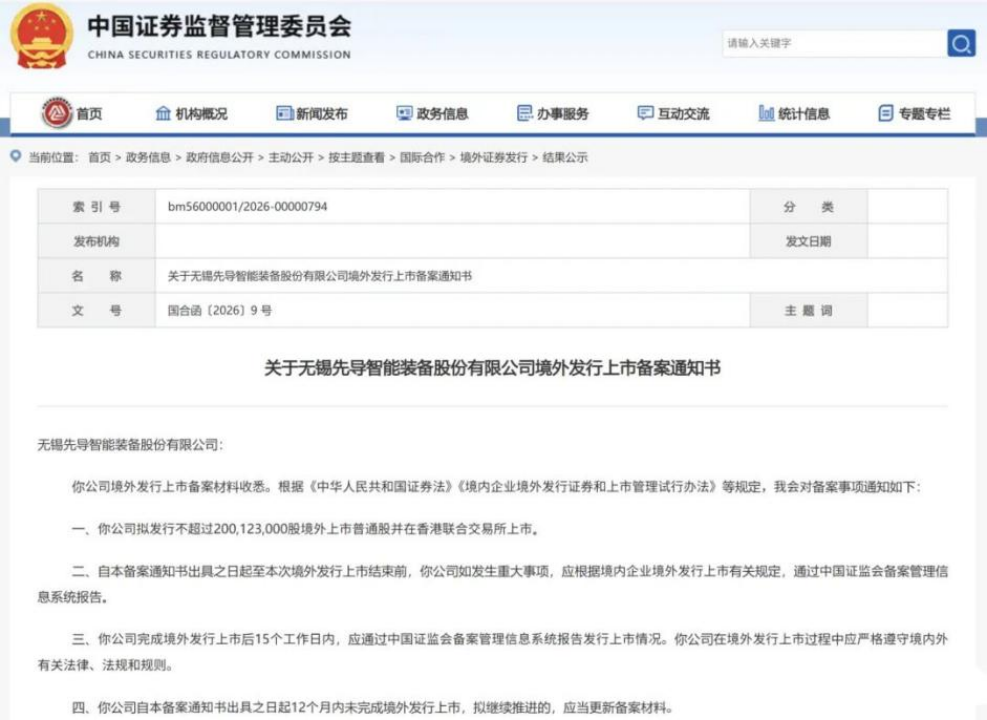Click the addressee line 无锡先导智能装备股份有限公司
This screenshot has width=987, height=720.
pos(130,444)
